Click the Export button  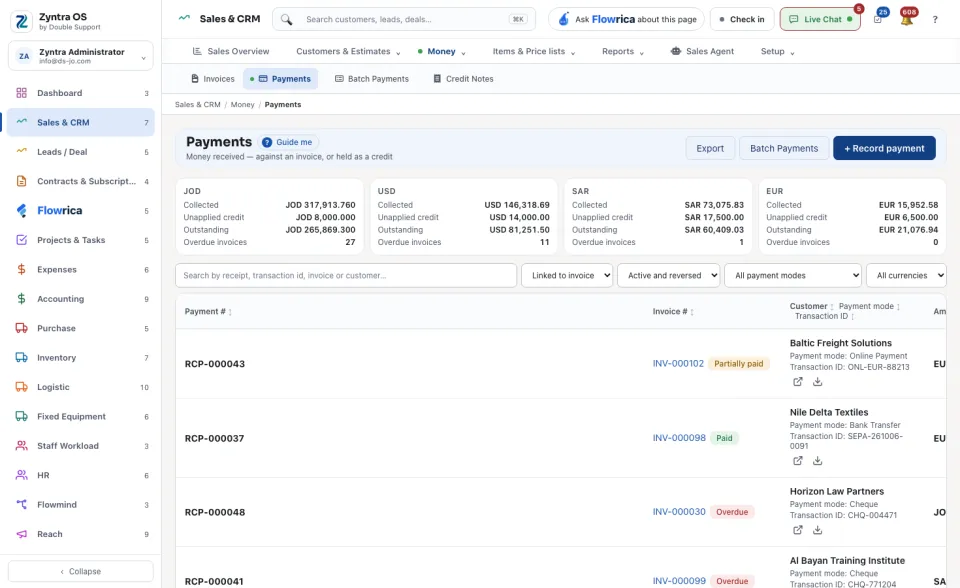pos(710,148)
